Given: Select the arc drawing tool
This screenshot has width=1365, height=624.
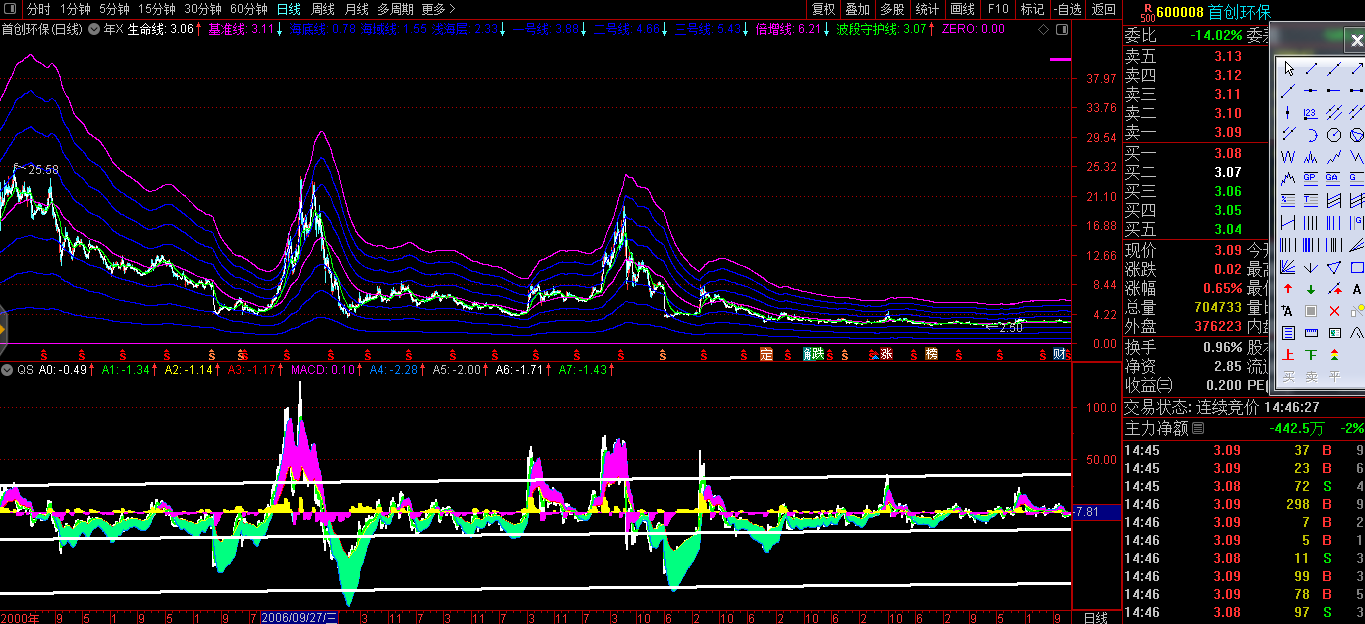Looking at the screenshot, I should tap(1311, 134).
